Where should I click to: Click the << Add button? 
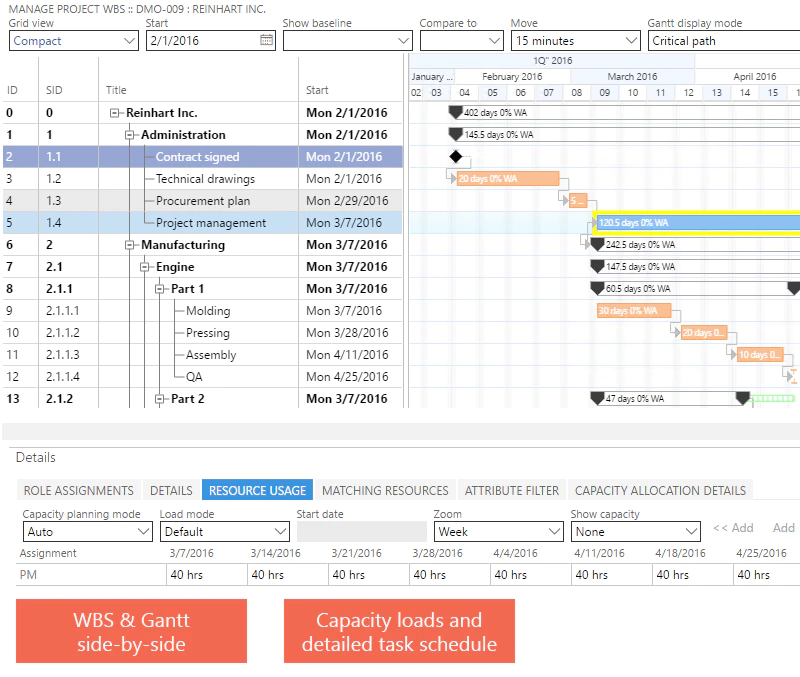click(x=733, y=528)
